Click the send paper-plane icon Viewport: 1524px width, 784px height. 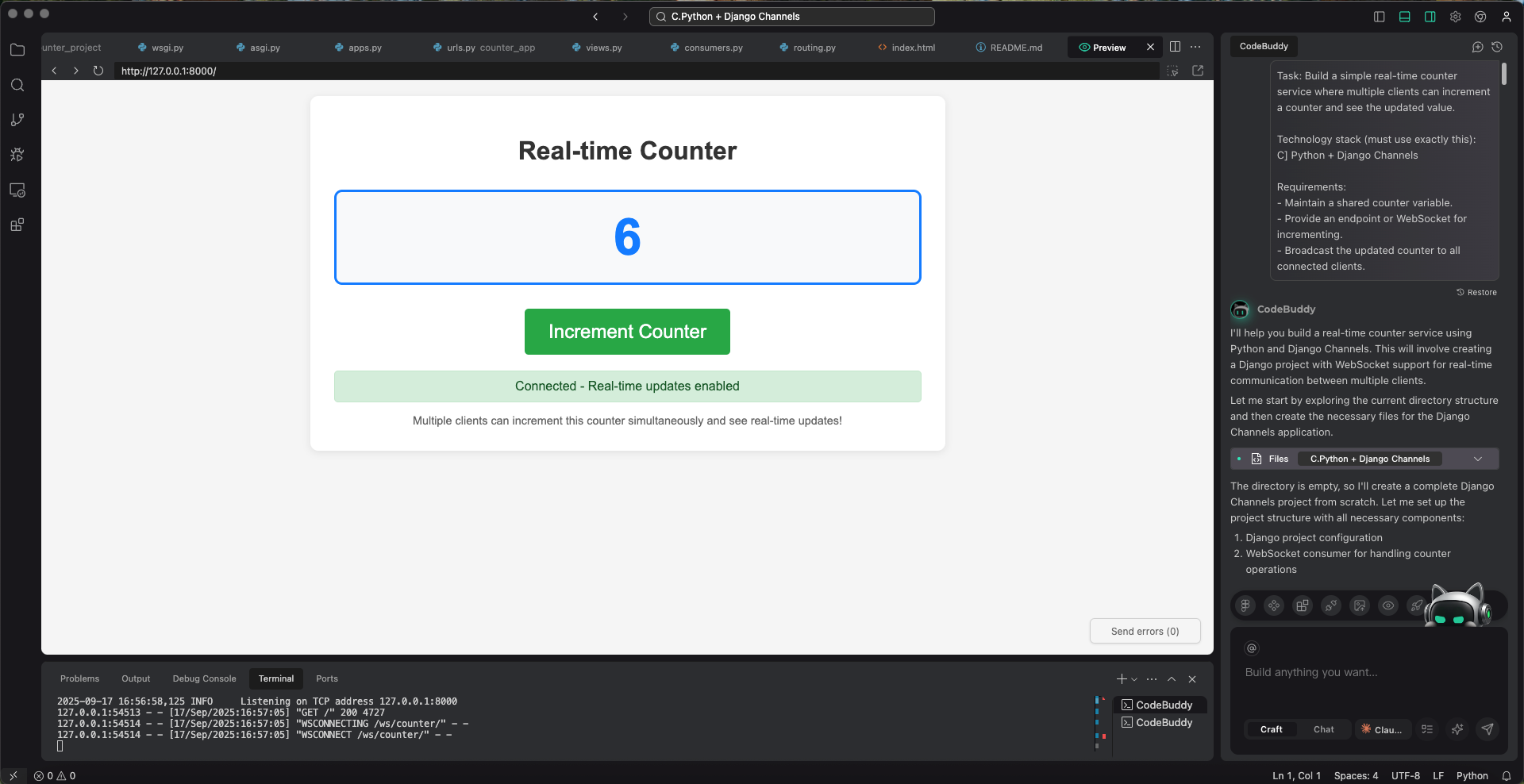click(x=1487, y=729)
